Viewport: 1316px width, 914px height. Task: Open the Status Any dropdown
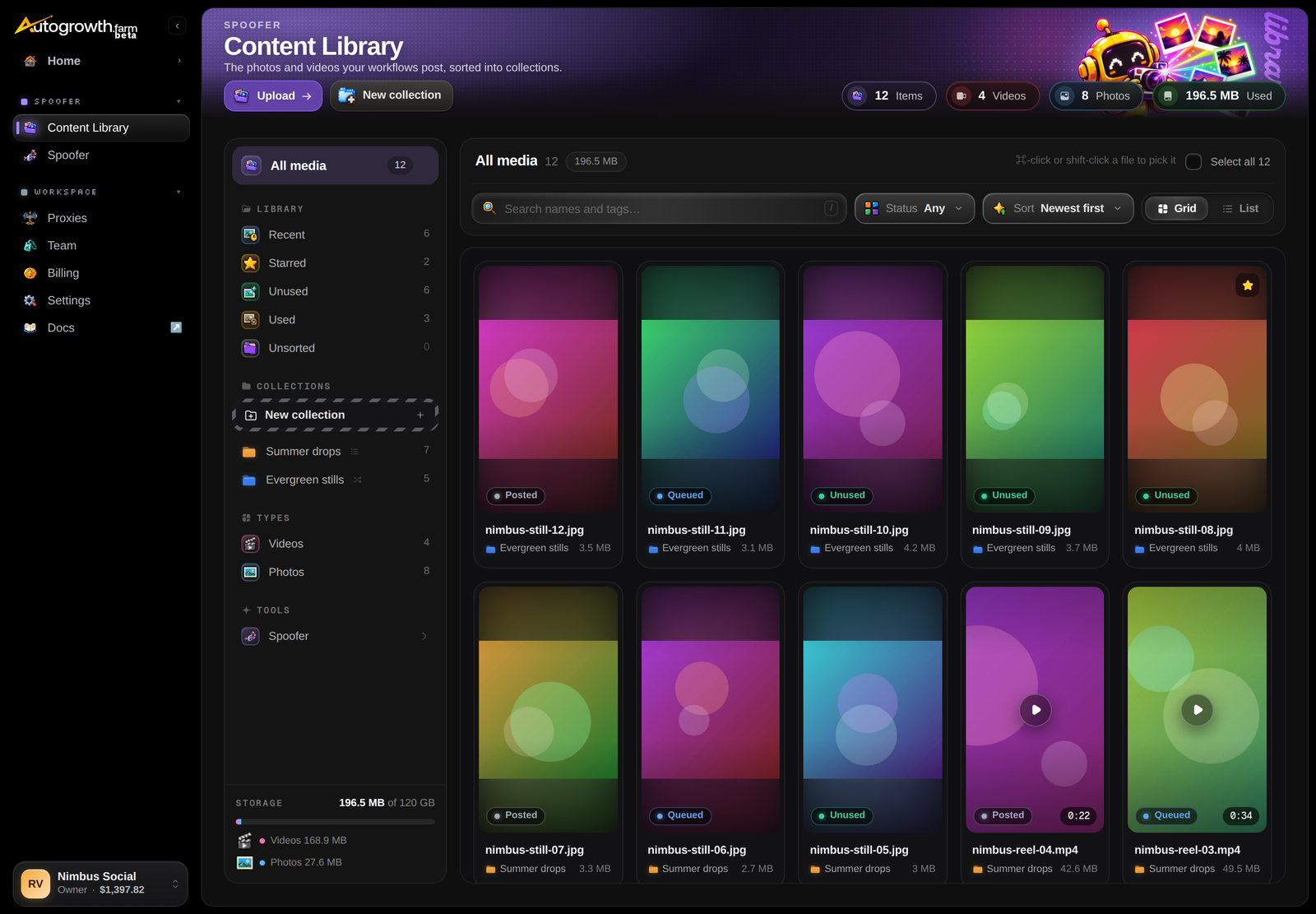click(915, 209)
